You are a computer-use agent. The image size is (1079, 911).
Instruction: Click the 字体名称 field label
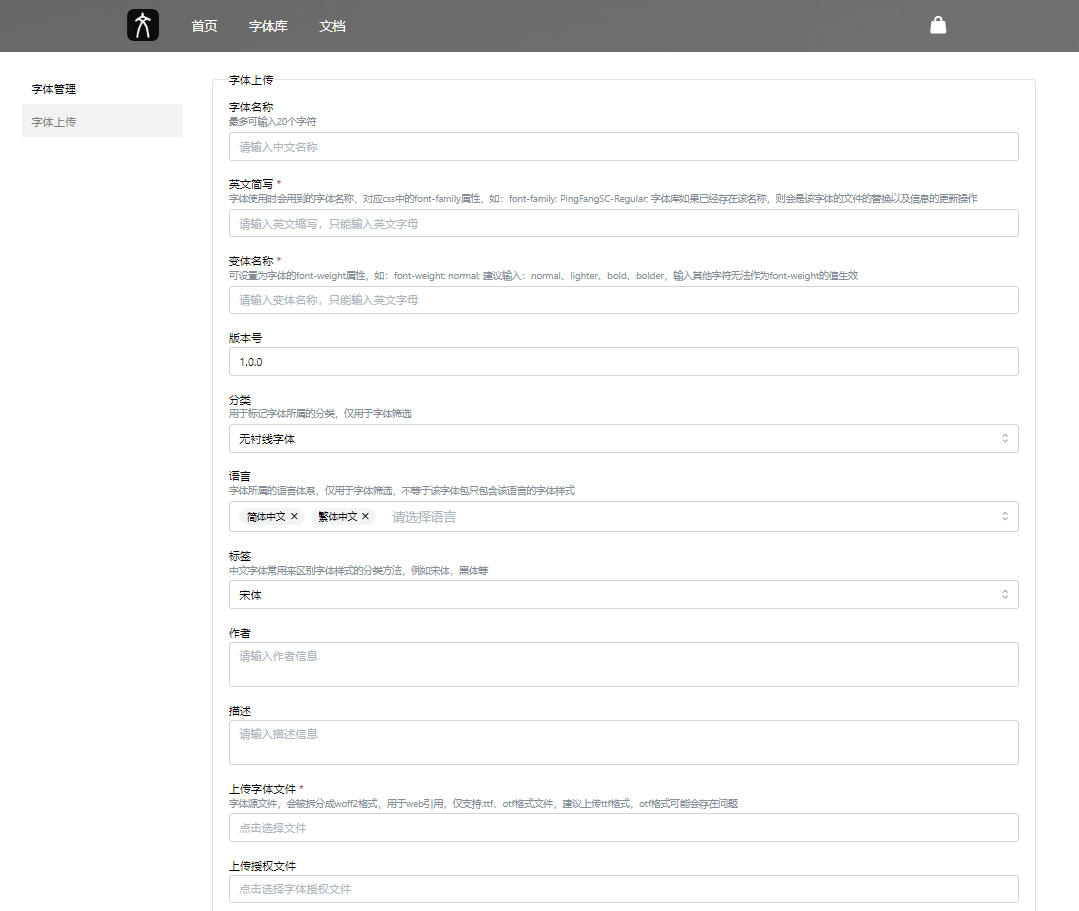point(251,107)
